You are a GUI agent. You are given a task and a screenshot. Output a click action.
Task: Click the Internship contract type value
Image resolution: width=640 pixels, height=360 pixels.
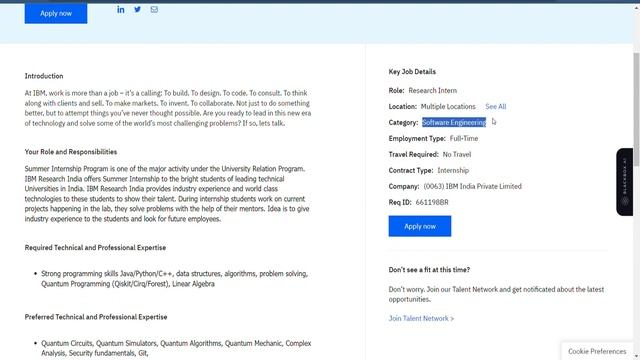(453, 171)
